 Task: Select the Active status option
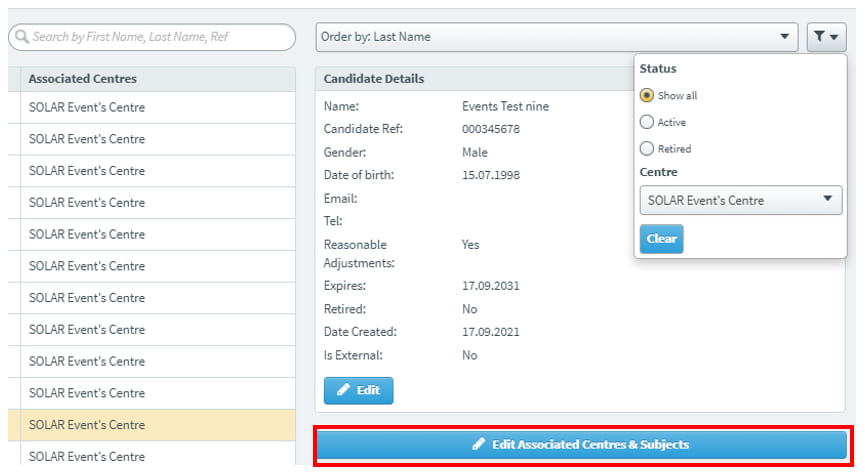coord(647,122)
